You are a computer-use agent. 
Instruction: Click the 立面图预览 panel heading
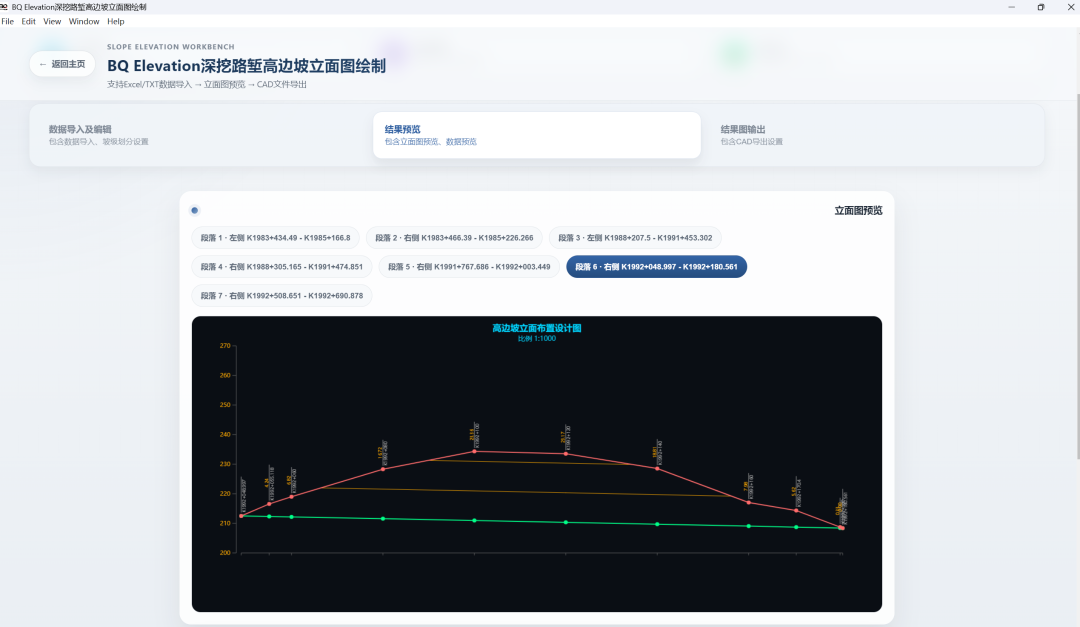tap(858, 211)
